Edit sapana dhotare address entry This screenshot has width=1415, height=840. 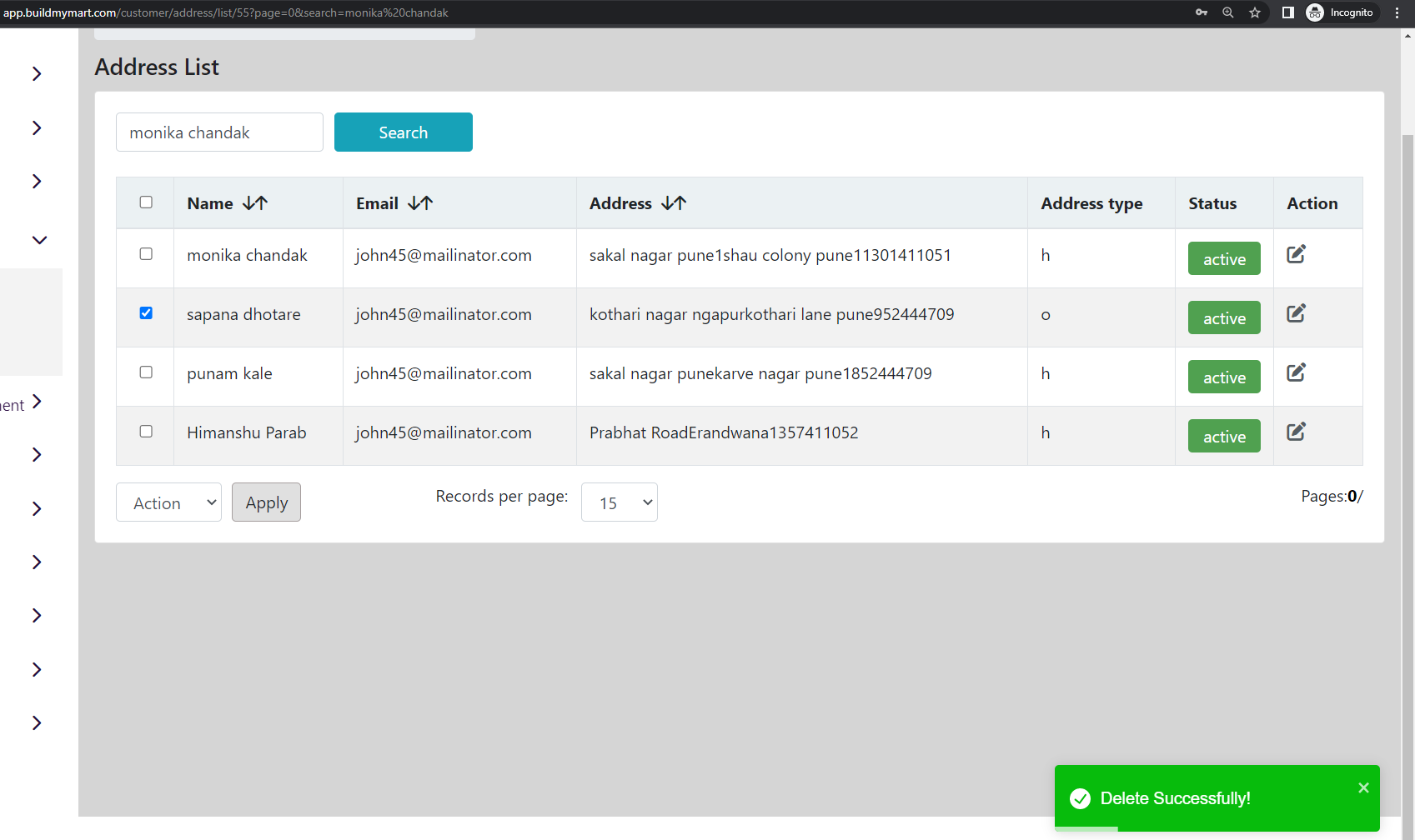pos(1296,313)
